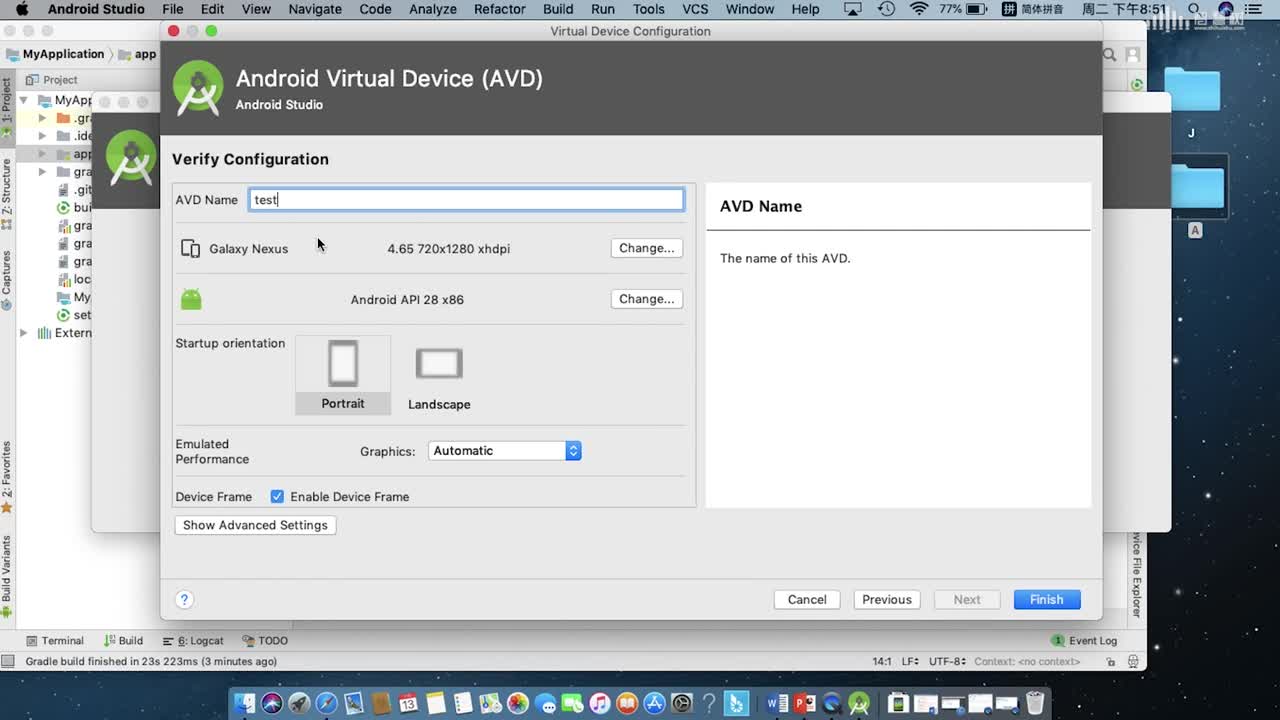Open the Captures side tab

point(6,279)
